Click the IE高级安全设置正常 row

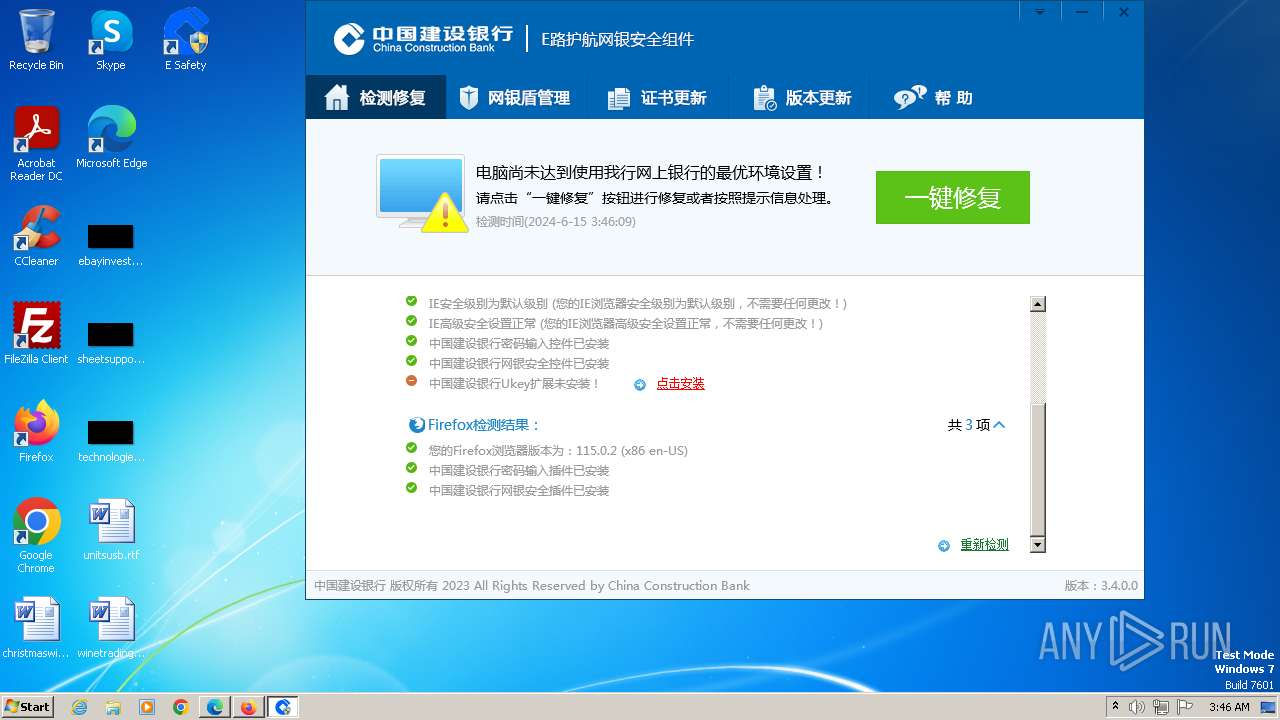(626, 324)
